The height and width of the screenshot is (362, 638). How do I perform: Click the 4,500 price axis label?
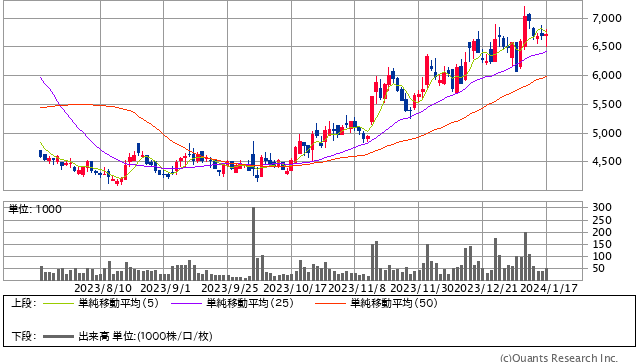click(607, 161)
